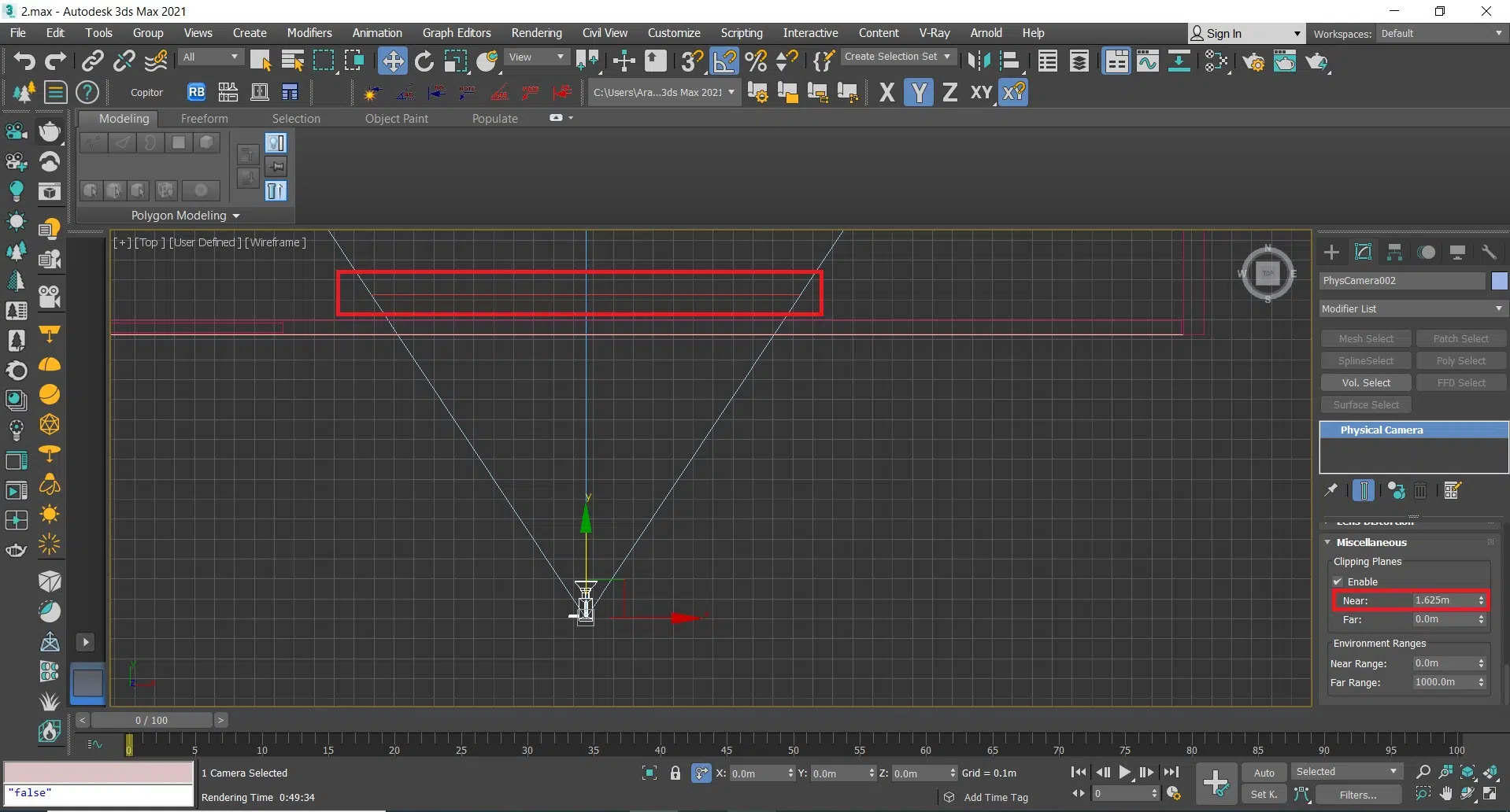This screenshot has width=1510, height=812.
Task: Open the Rendering menu
Action: point(536,33)
